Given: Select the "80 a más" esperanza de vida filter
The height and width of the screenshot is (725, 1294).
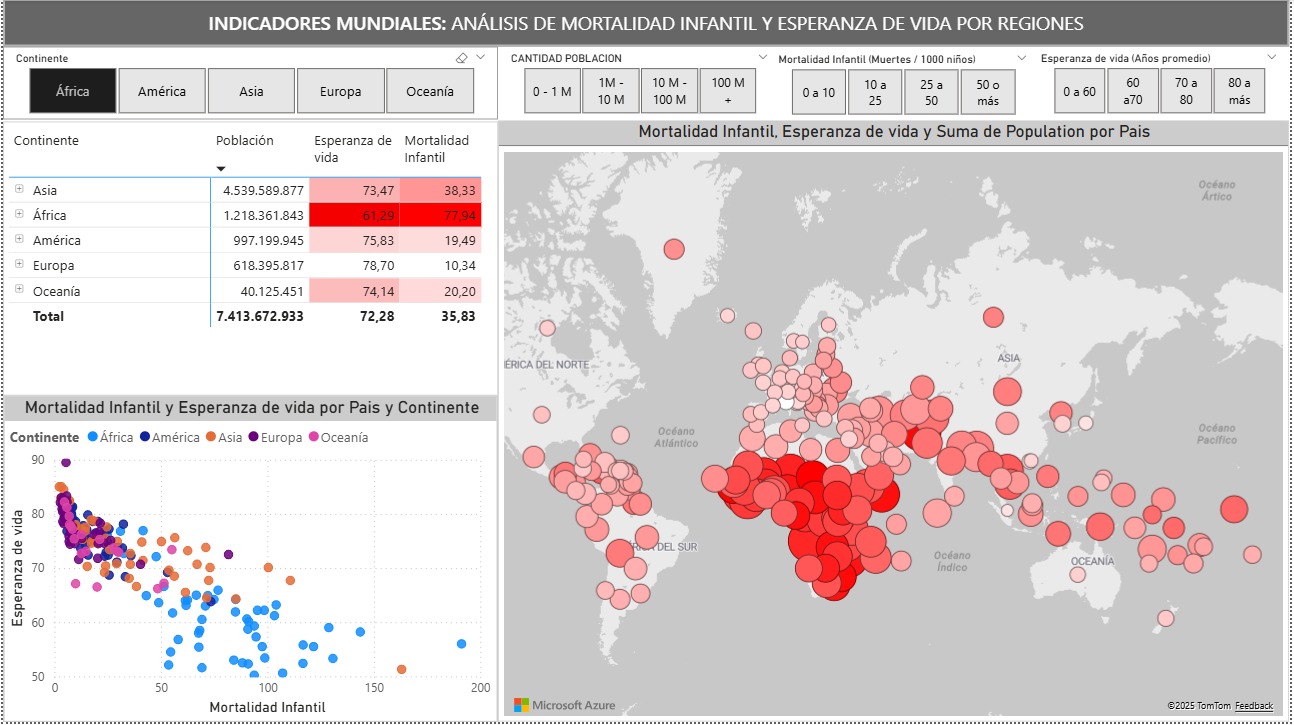Looking at the screenshot, I should click(x=1239, y=91).
